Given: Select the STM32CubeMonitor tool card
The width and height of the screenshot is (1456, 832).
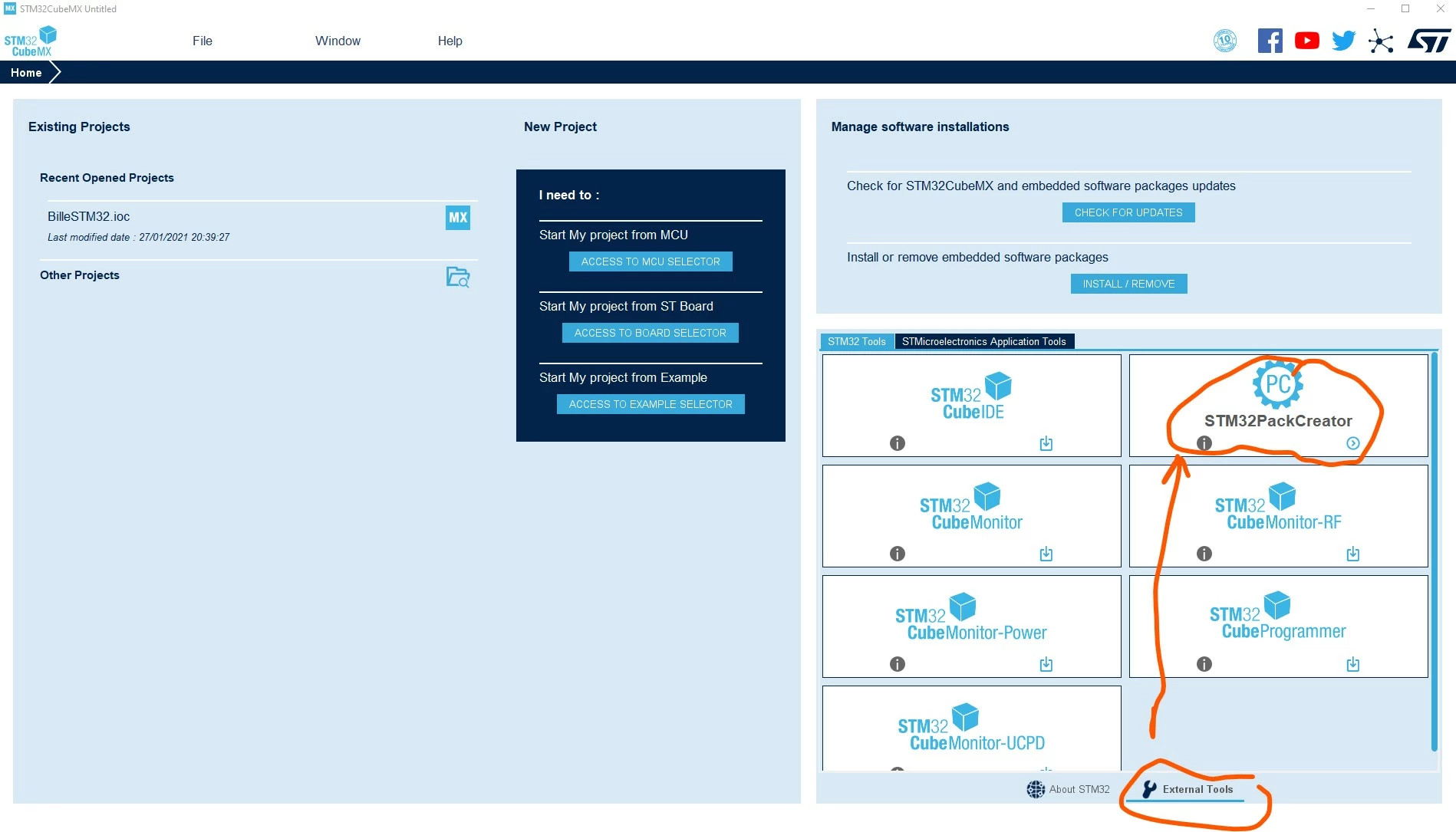Looking at the screenshot, I should tap(972, 516).
